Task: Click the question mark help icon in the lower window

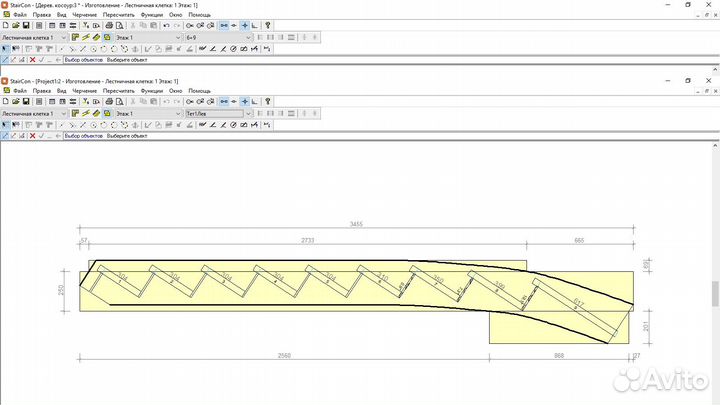Action: pos(268,102)
